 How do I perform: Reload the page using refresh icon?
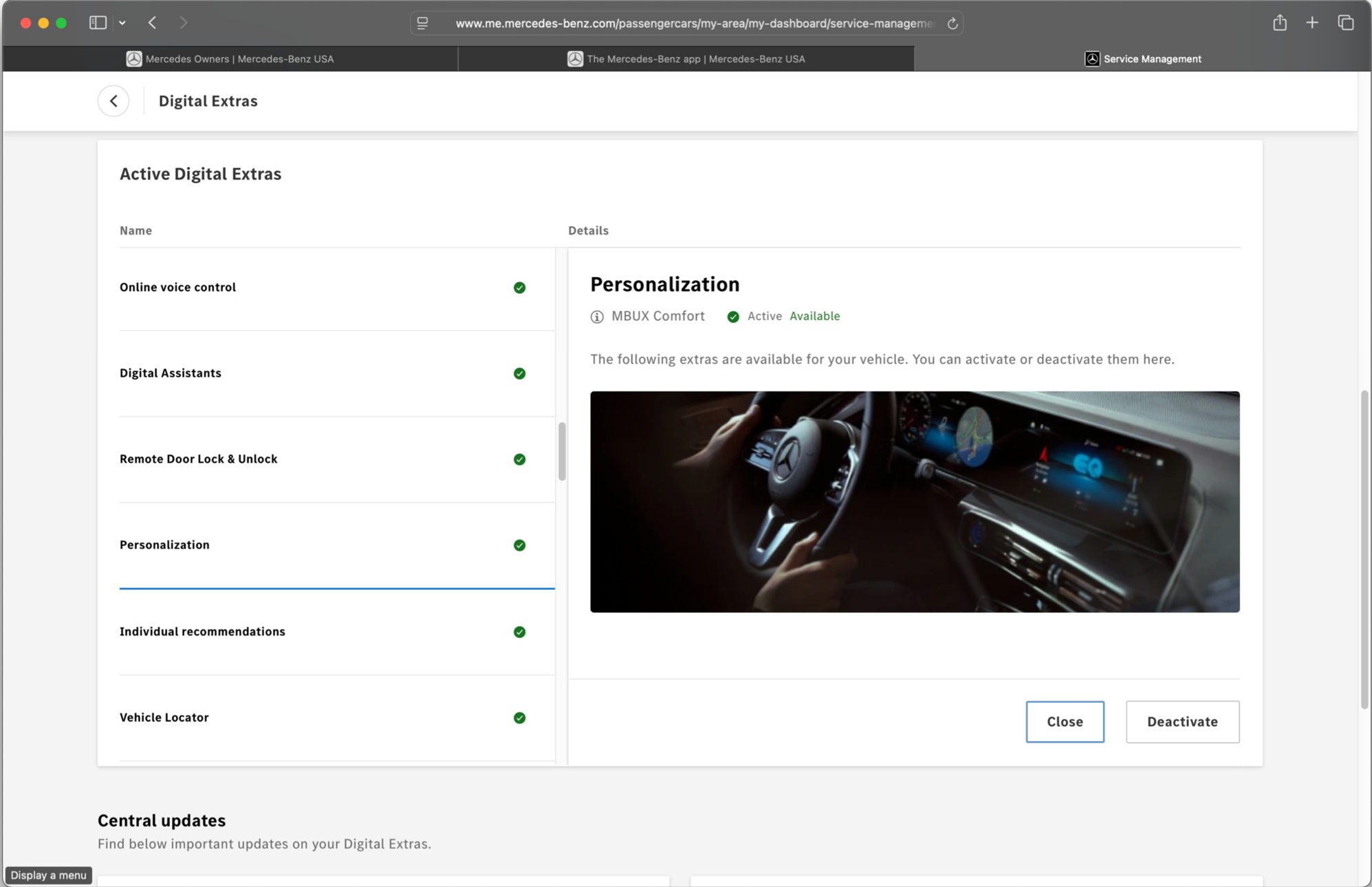pos(952,23)
